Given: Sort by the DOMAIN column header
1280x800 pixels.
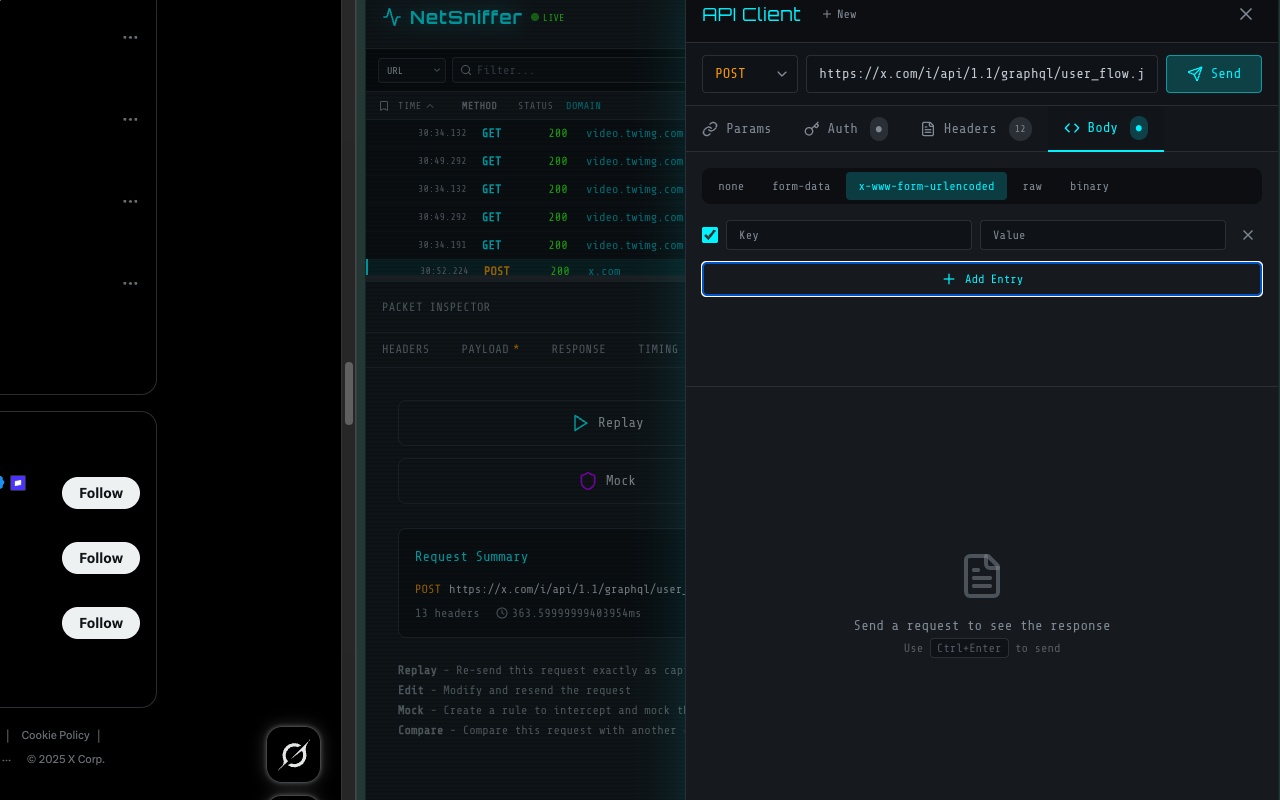Looking at the screenshot, I should (584, 106).
